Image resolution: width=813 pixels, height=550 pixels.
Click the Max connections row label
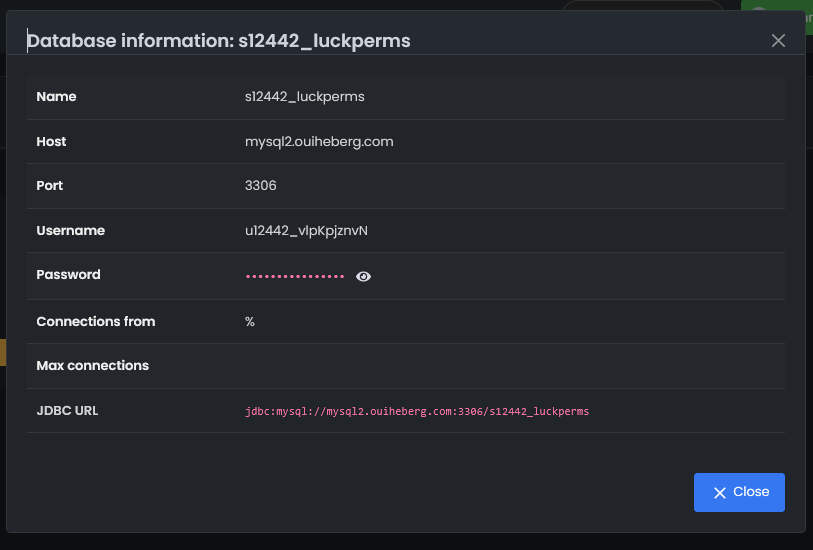(92, 366)
